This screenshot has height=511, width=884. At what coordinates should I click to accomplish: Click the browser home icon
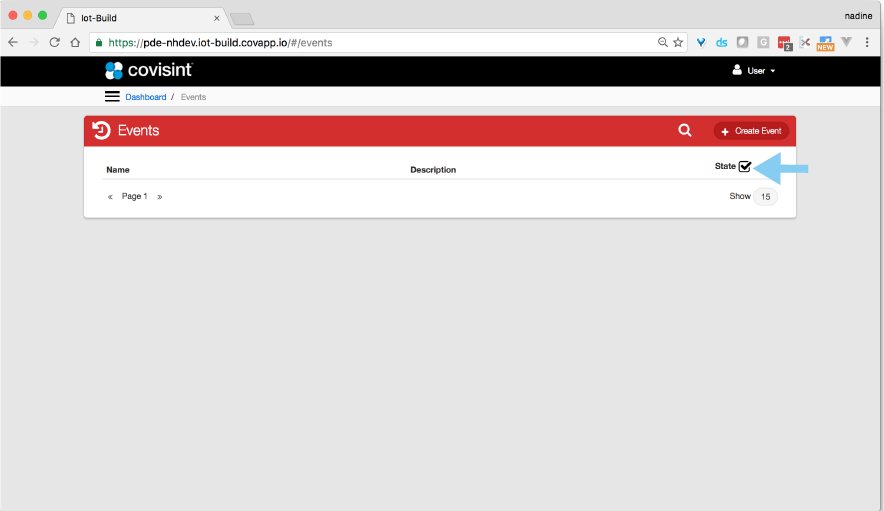75,43
